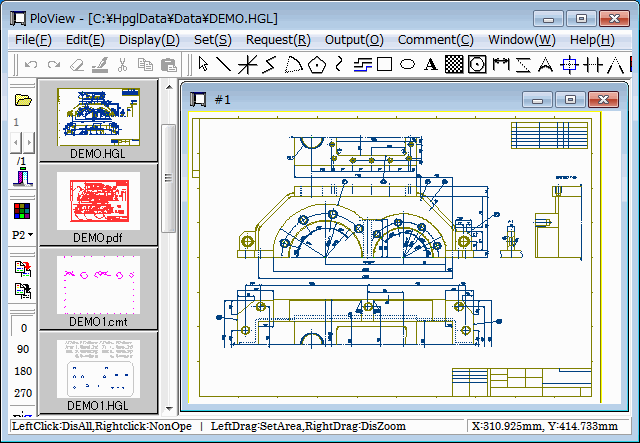Image resolution: width=640 pixels, height=443 pixels.
Task: Pick the rectangle shape tool
Action: coord(385,65)
